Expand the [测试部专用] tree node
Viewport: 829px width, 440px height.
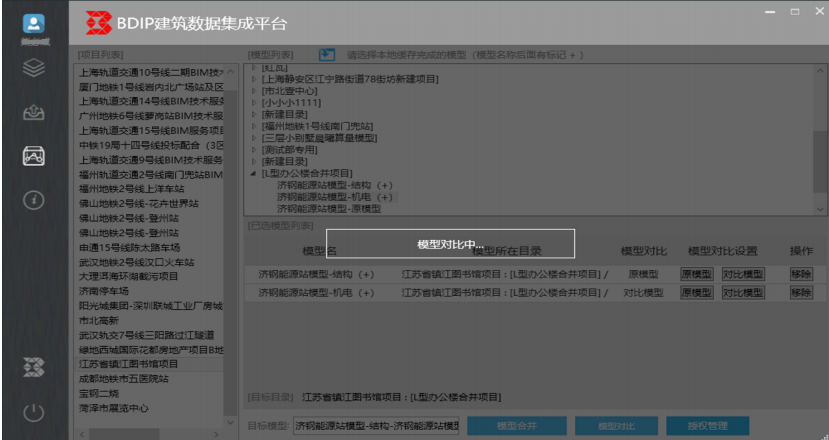coord(254,150)
